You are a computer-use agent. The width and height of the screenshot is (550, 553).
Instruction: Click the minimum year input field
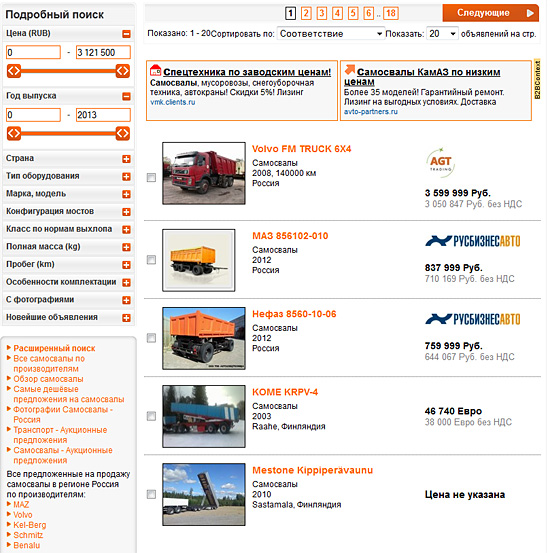point(34,115)
